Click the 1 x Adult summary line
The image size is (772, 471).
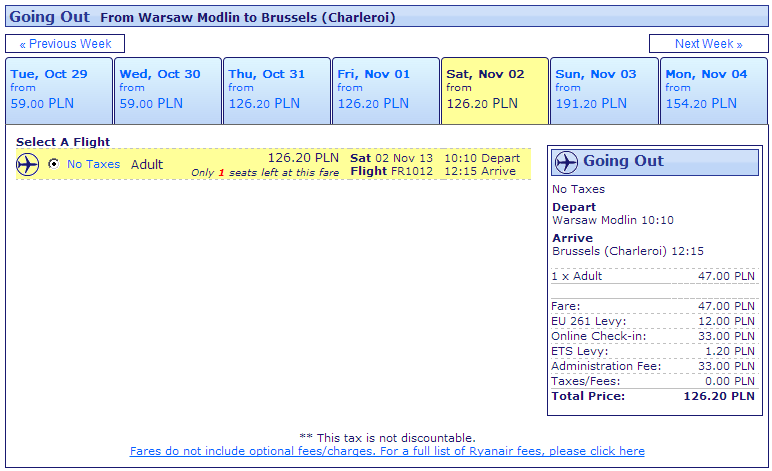(653, 276)
